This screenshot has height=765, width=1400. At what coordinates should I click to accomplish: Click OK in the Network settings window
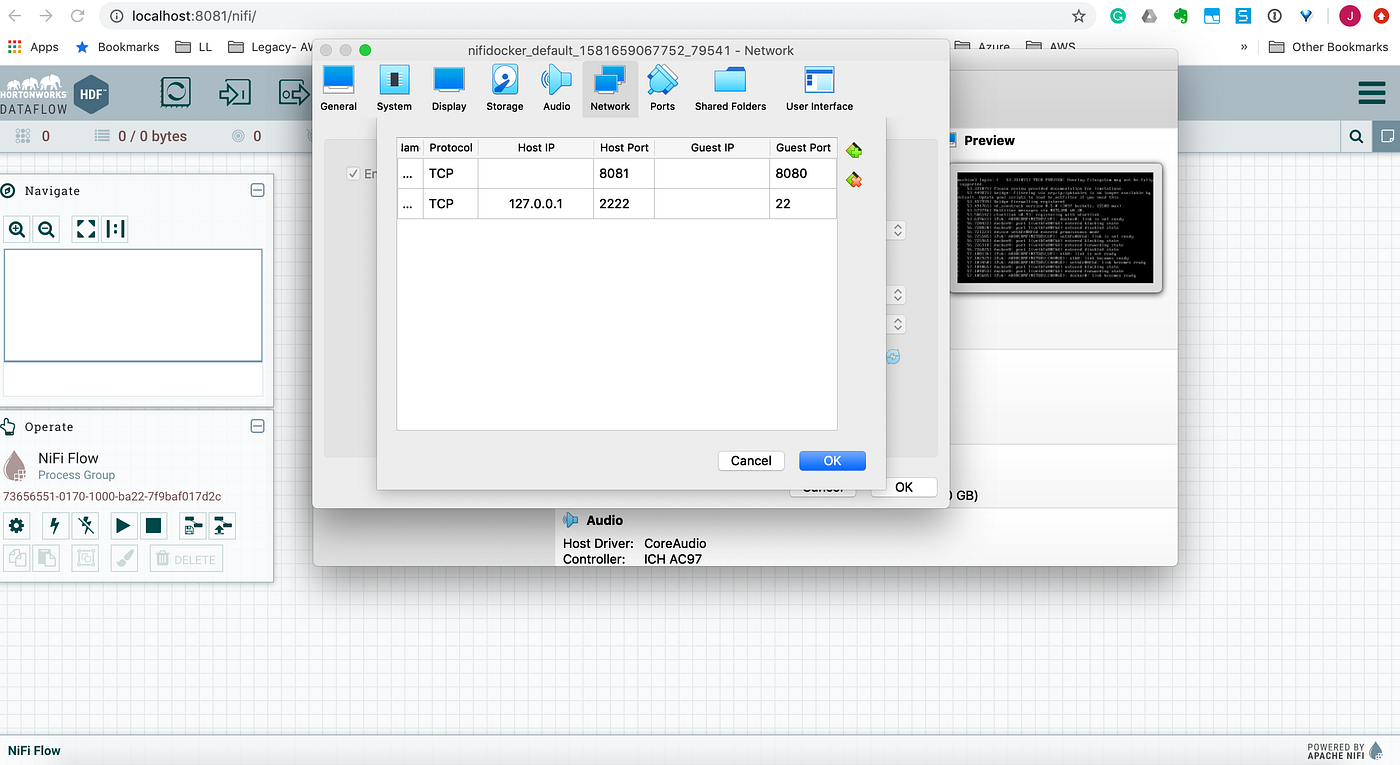pos(904,487)
